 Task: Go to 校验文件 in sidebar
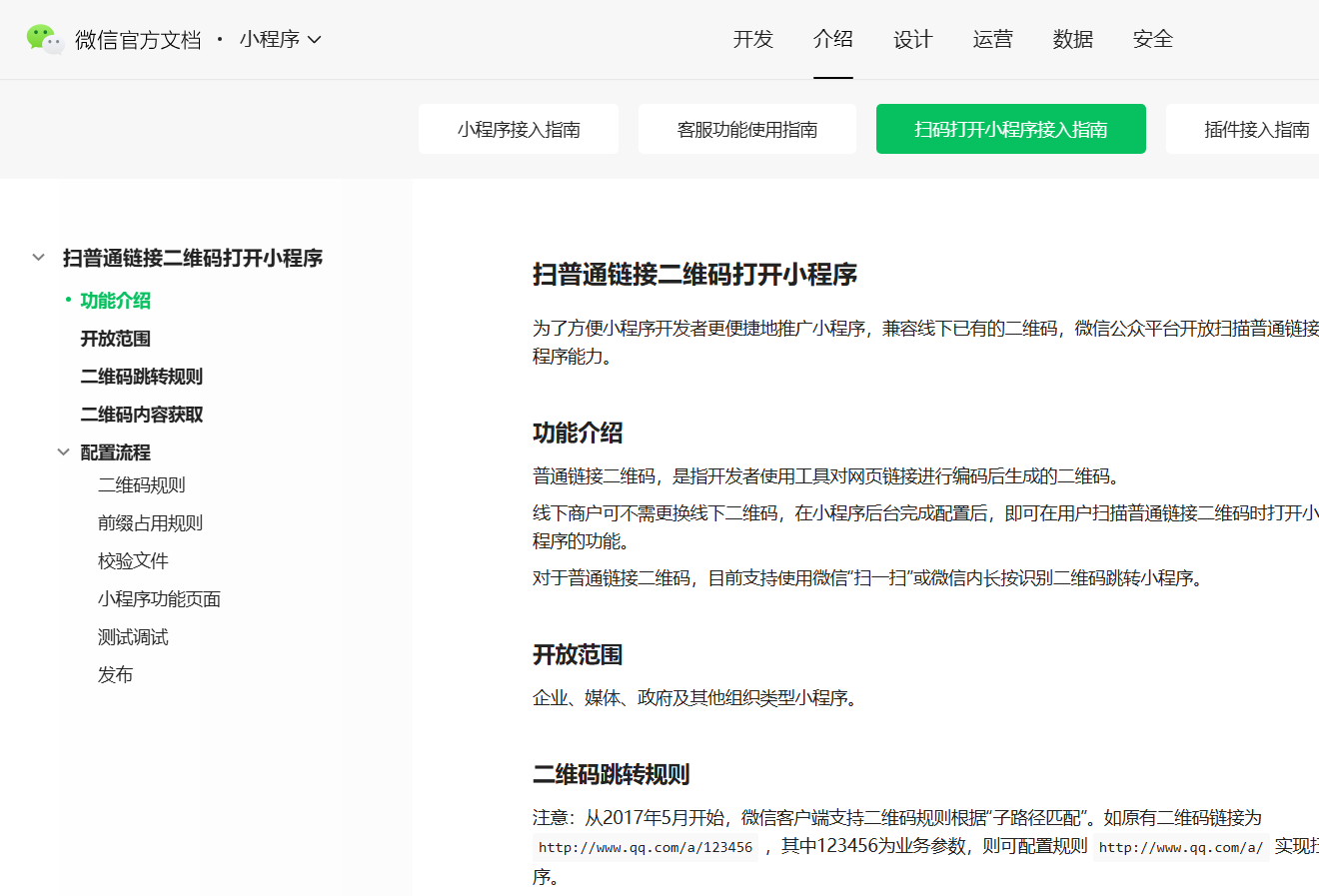pyautogui.click(x=133, y=561)
